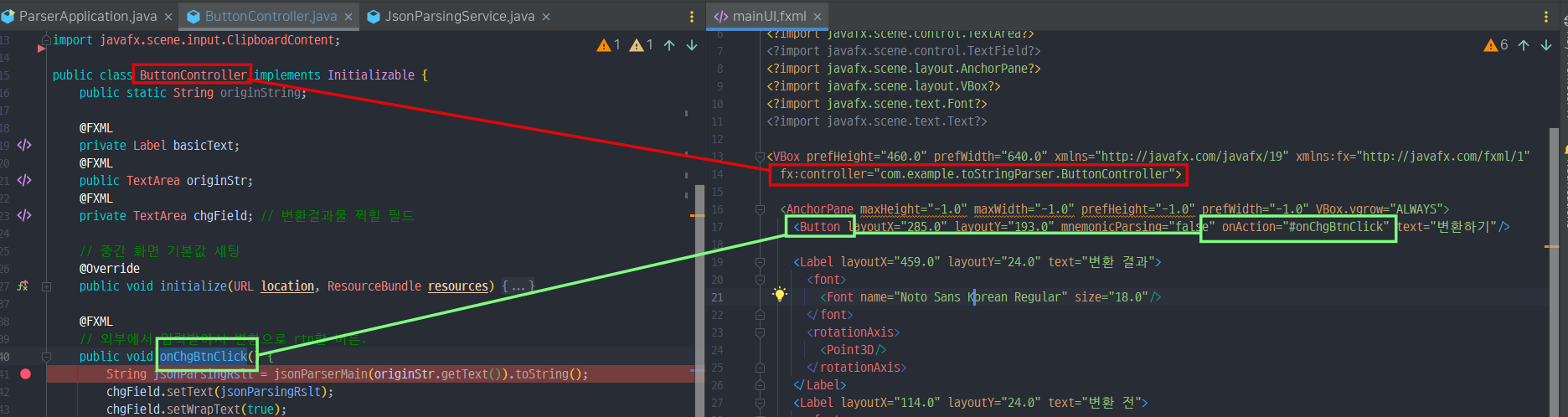Image resolution: width=1568 pixels, height=417 pixels.
Task: Open right editor tab options kebab menu
Action: [1546, 17]
